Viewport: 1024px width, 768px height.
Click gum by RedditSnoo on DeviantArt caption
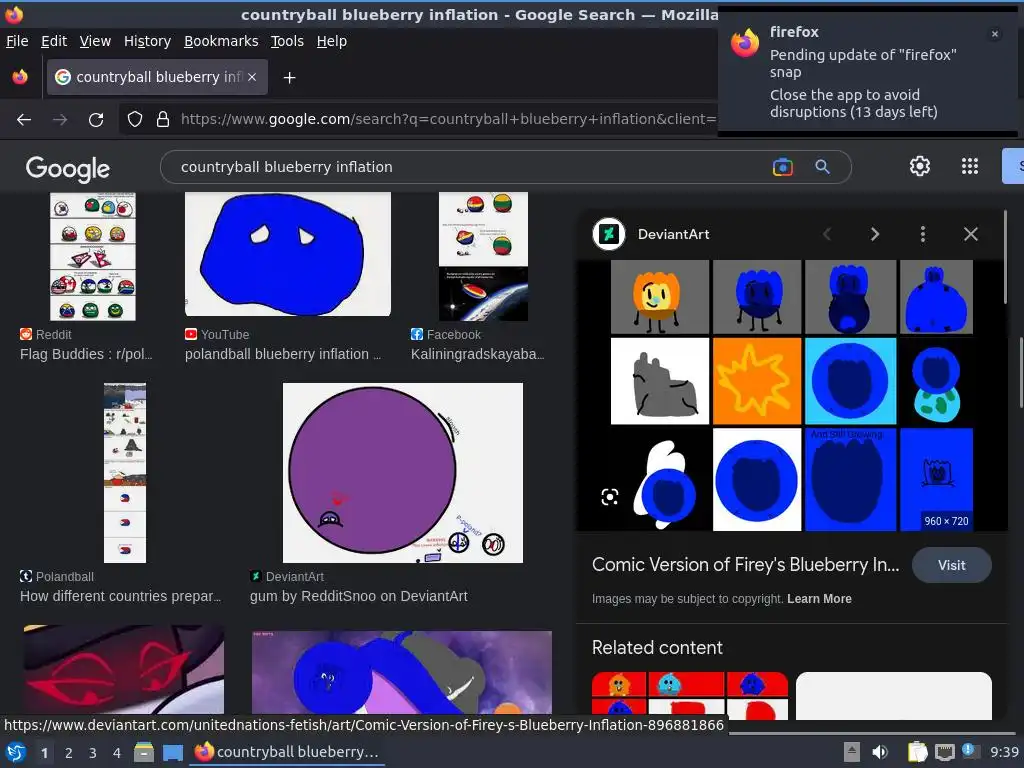[359, 596]
